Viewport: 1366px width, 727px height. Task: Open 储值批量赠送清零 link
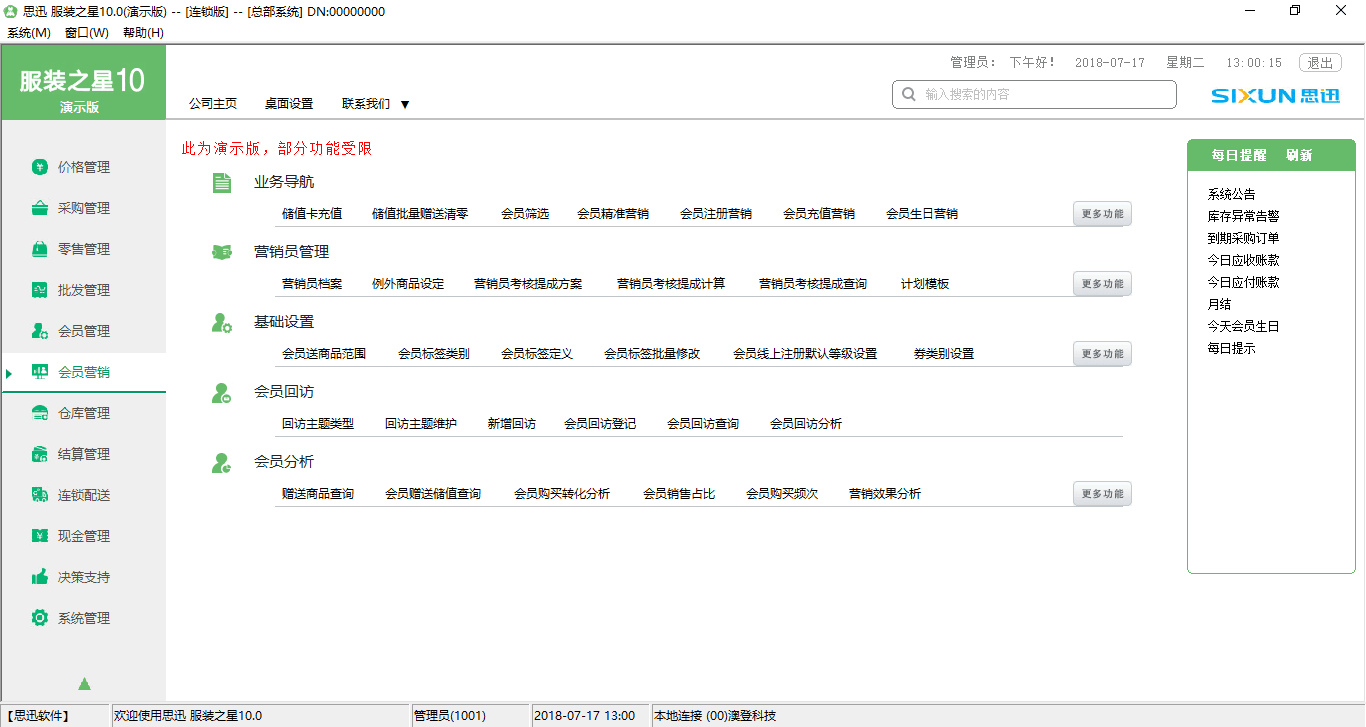coord(420,213)
